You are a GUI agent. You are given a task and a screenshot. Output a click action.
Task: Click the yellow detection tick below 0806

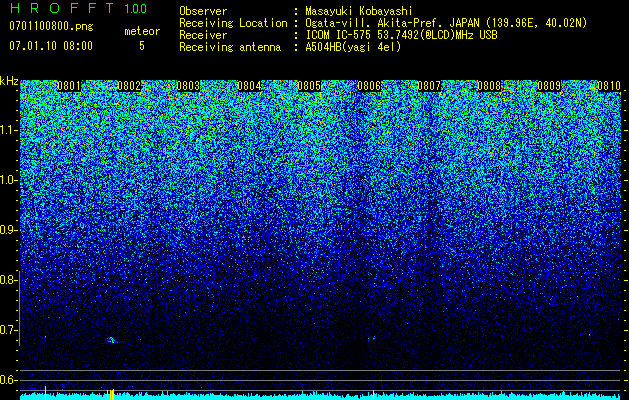point(373,395)
